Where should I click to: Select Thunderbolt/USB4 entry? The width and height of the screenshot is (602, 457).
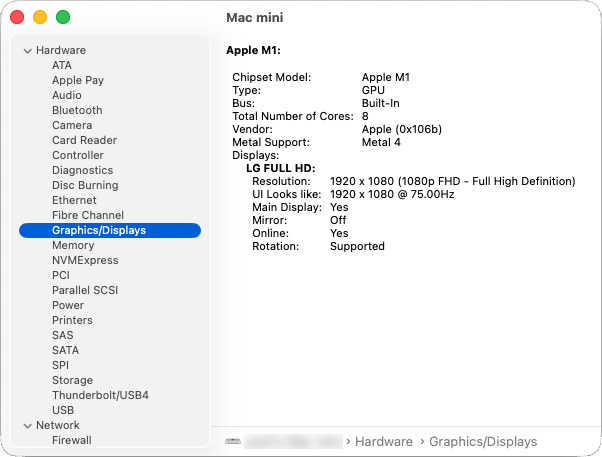101,395
